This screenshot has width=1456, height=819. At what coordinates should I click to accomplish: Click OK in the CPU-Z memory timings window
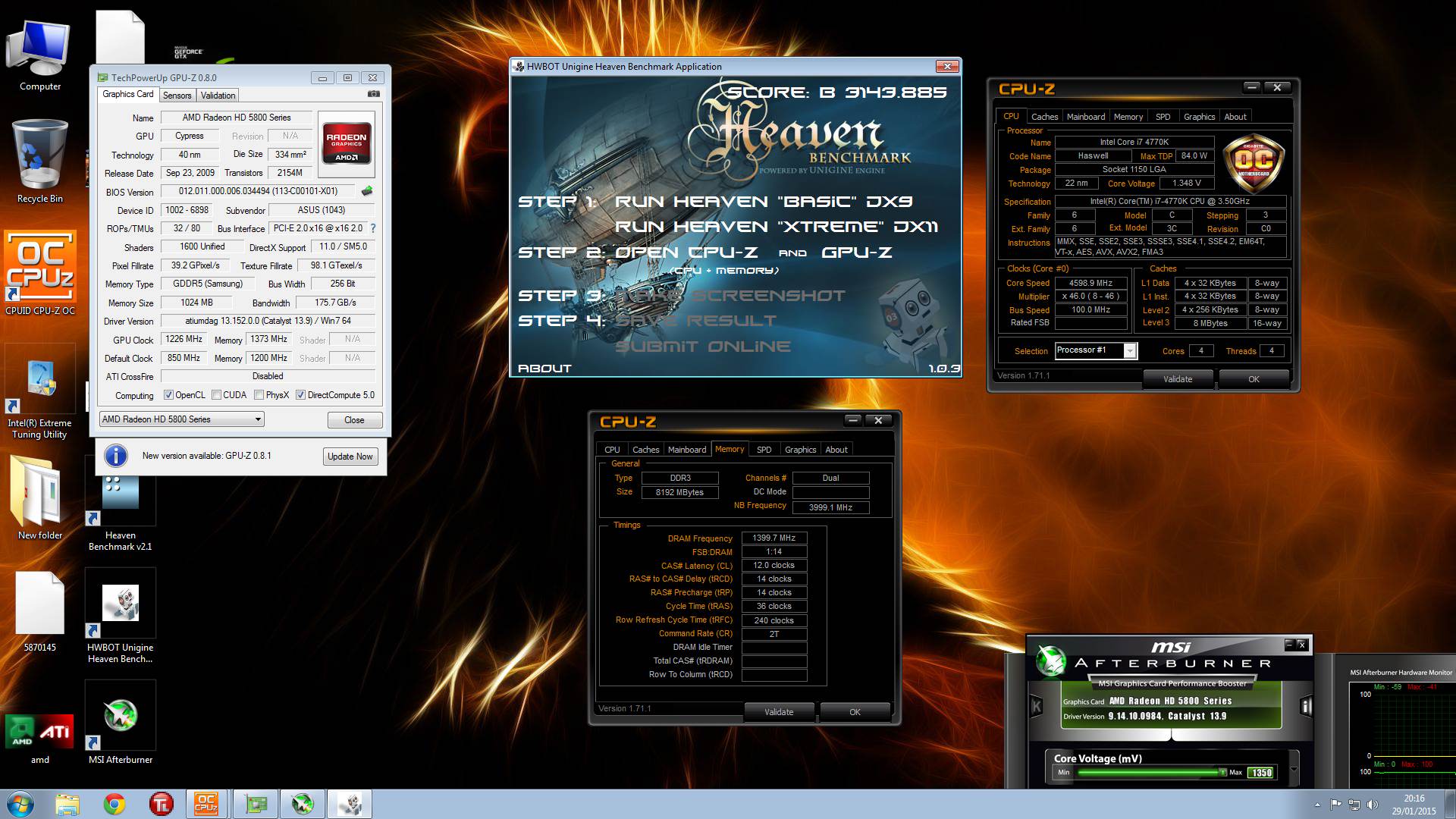point(855,712)
